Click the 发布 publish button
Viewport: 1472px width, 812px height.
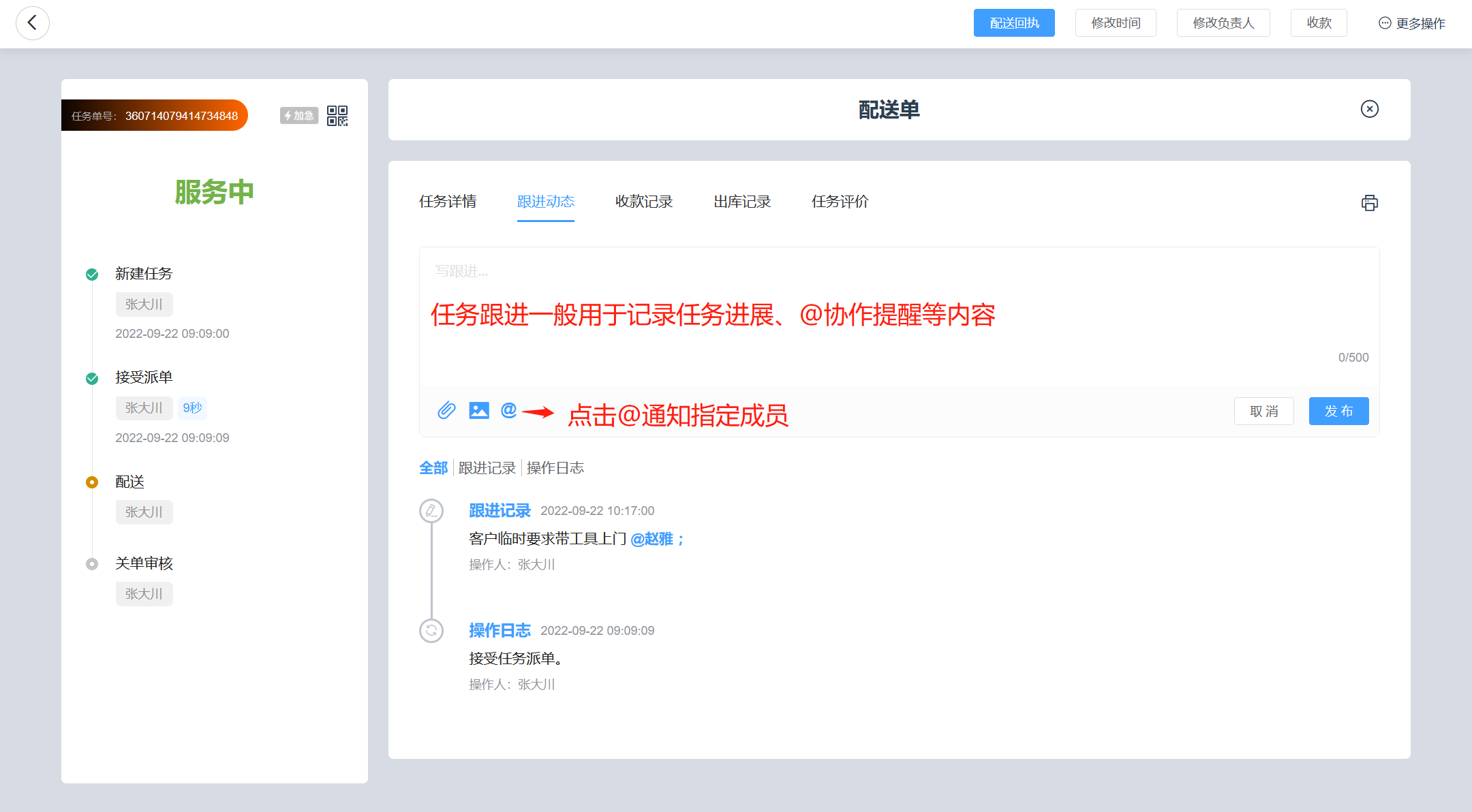click(1338, 411)
